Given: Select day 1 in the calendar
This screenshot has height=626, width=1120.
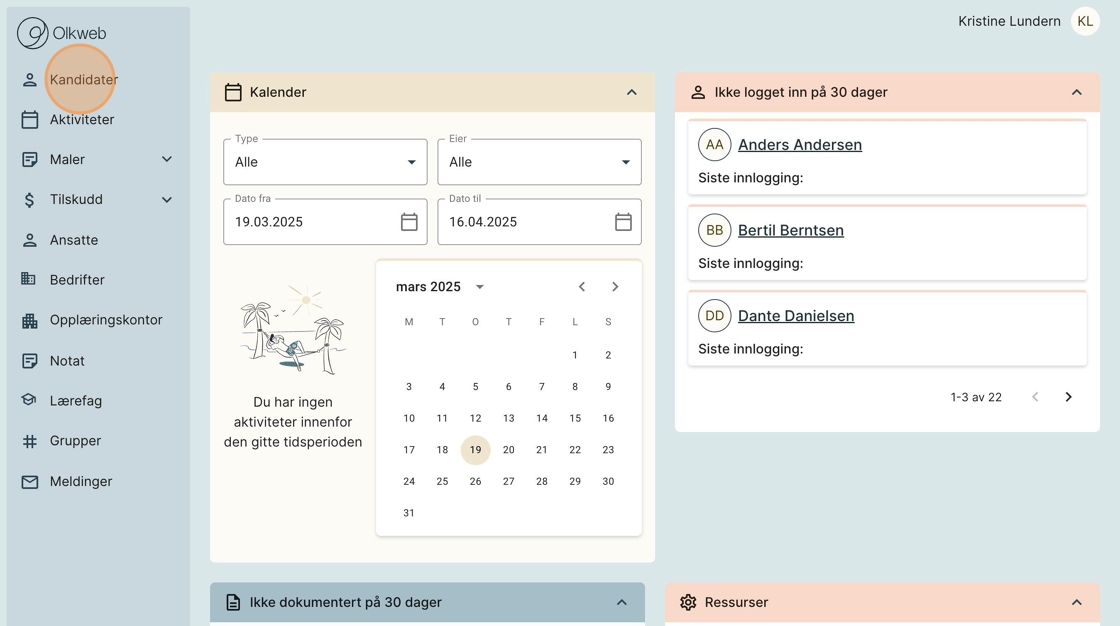Looking at the screenshot, I should click(575, 355).
